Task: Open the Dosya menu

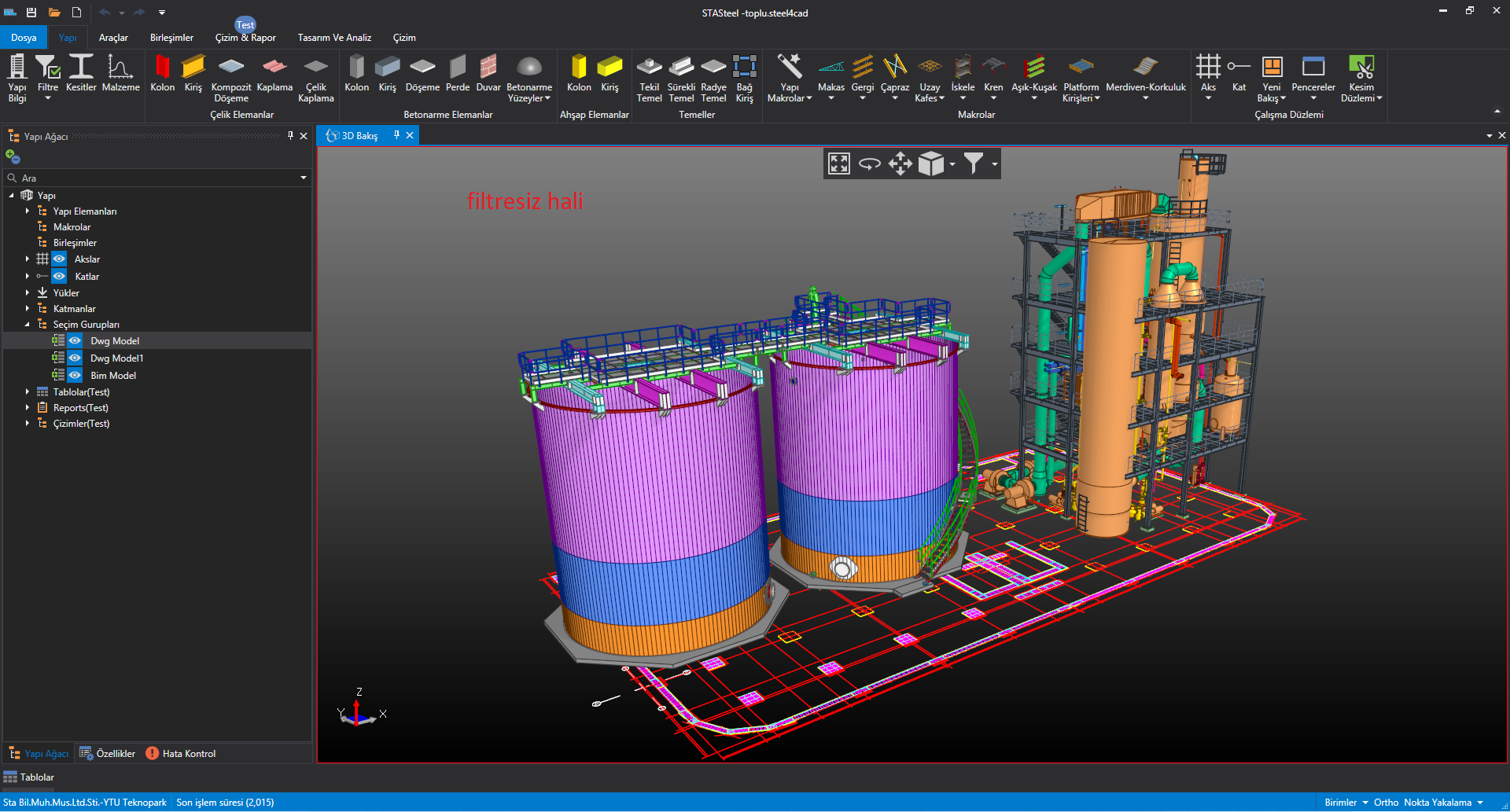Action: [x=24, y=38]
